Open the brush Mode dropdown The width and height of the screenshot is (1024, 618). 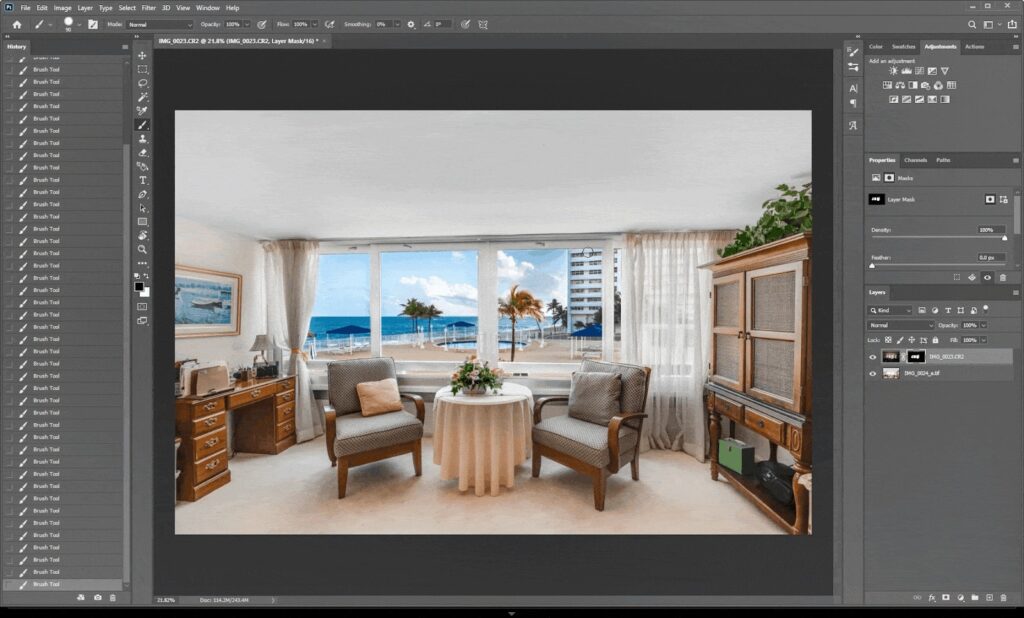[165, 24]
